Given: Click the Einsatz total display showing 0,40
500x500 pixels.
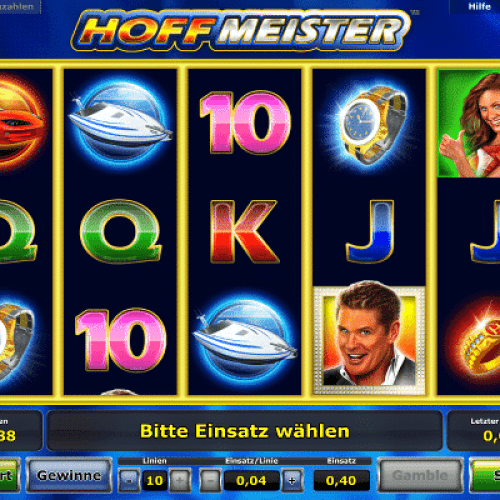Looking at the screenshot, I should pos(342,480).
